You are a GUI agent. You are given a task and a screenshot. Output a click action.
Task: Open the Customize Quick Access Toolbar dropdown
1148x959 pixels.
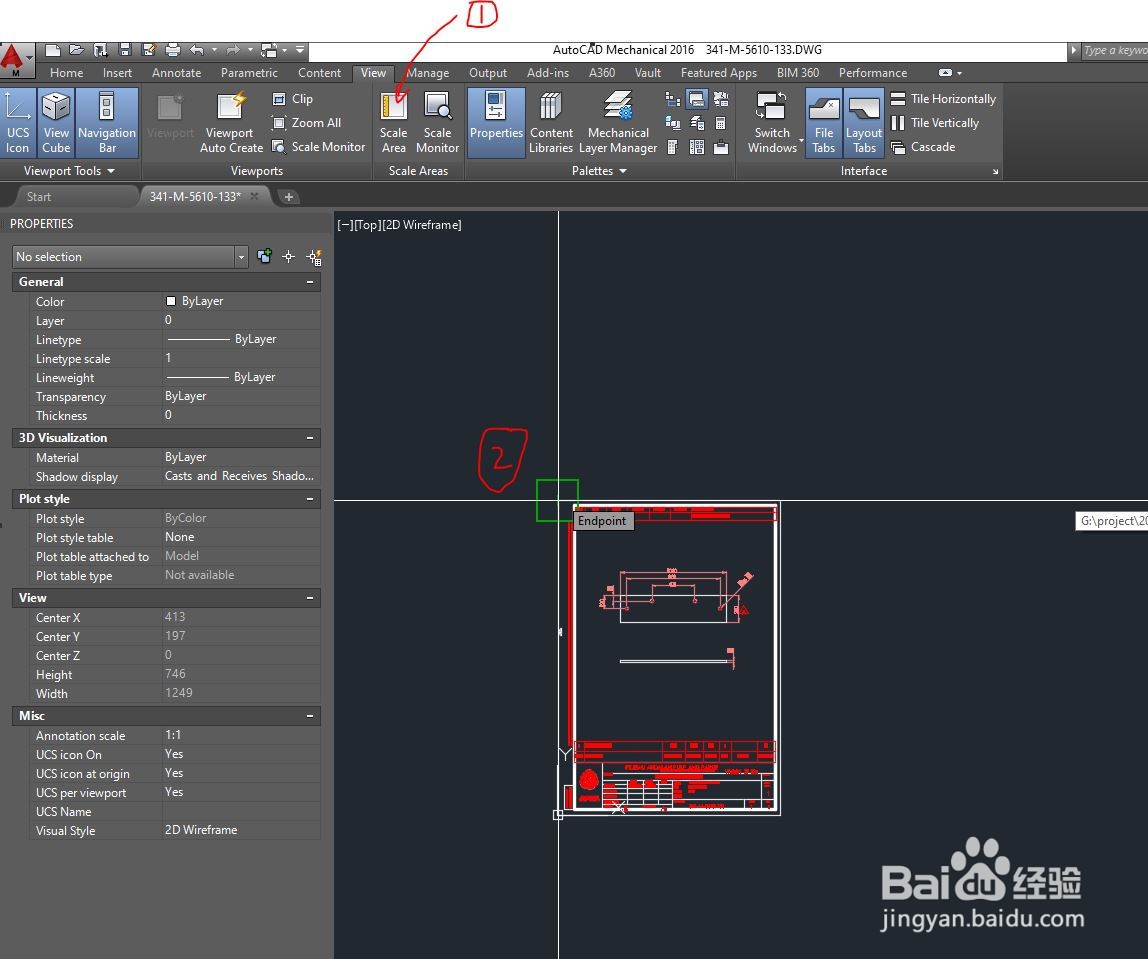tap(300, 50)
